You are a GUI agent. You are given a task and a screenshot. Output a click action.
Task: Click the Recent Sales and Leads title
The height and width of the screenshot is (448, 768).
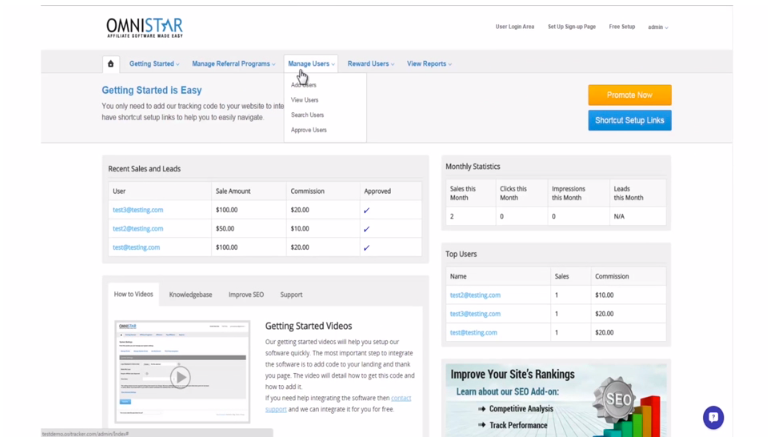144,169
